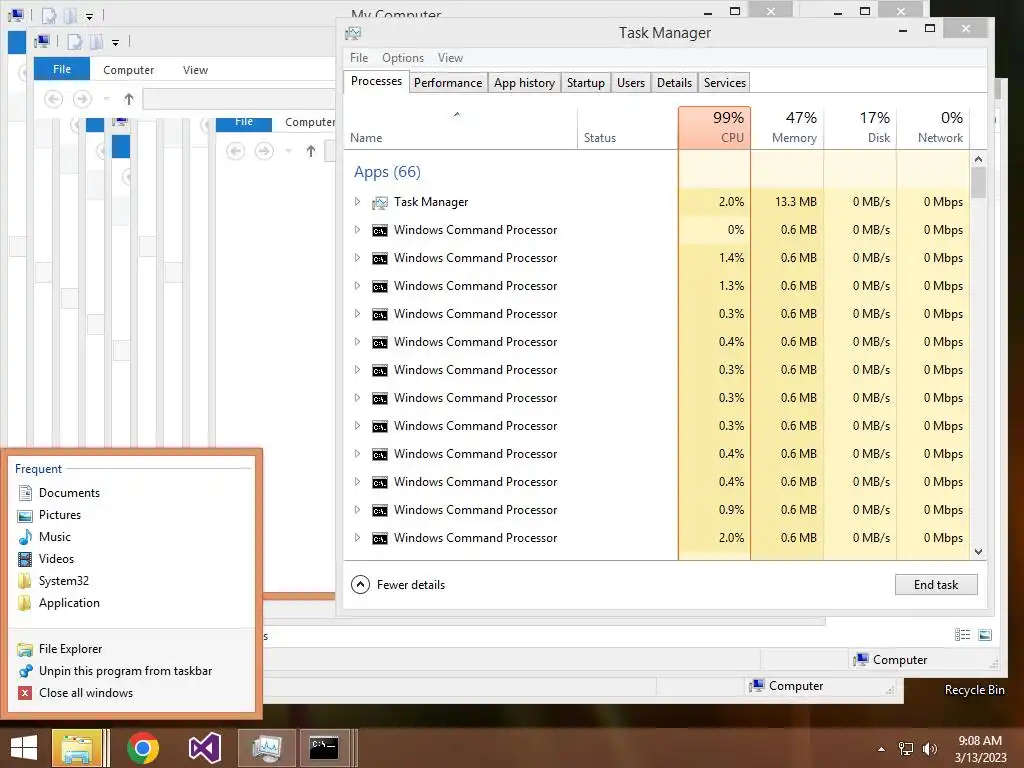Switch to the Performance tab
The image size is (1024, 768).
pos(448,83)
